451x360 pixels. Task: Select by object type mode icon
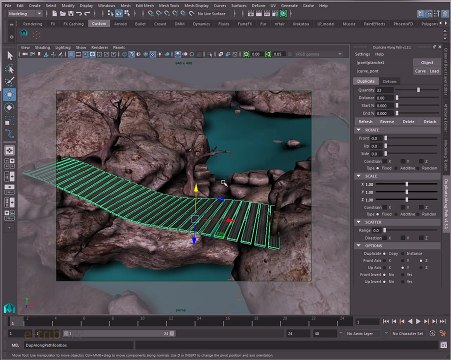[119, 13]
